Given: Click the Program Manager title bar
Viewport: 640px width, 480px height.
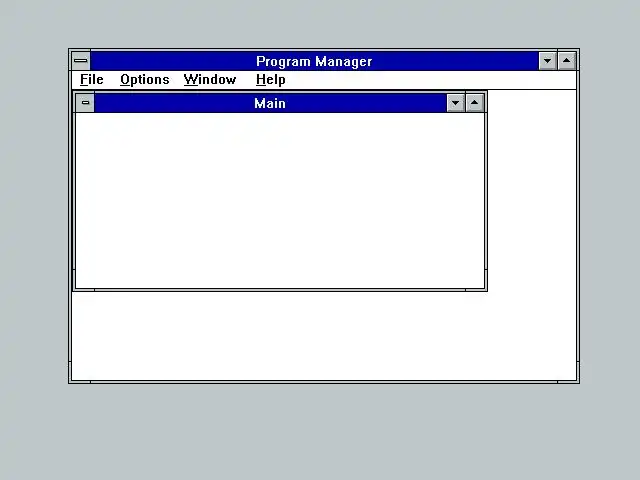Looking at the screenshot, I should click(314, 61).
